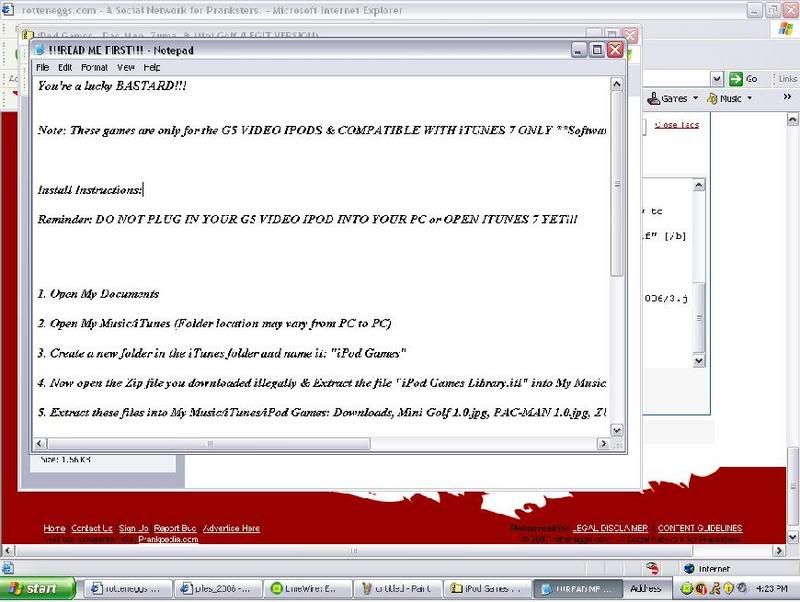Click the Games joystick icon in IE toolbar

pyautogui.click(x=654, y=98)
